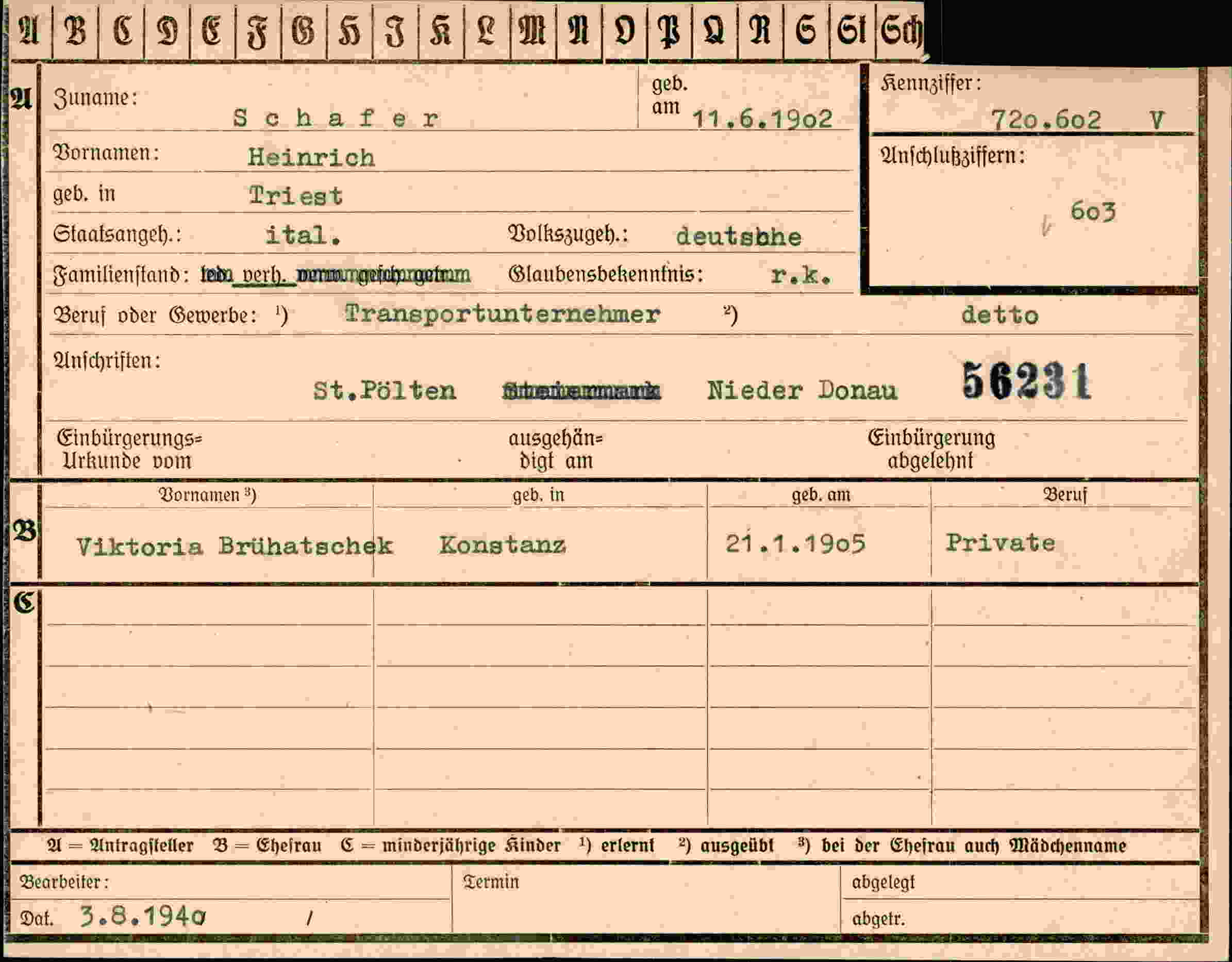Screen dimensions: 1232x962
Task: Click the birth date '11.6.1902'
Action: click(x=762, y=119)
